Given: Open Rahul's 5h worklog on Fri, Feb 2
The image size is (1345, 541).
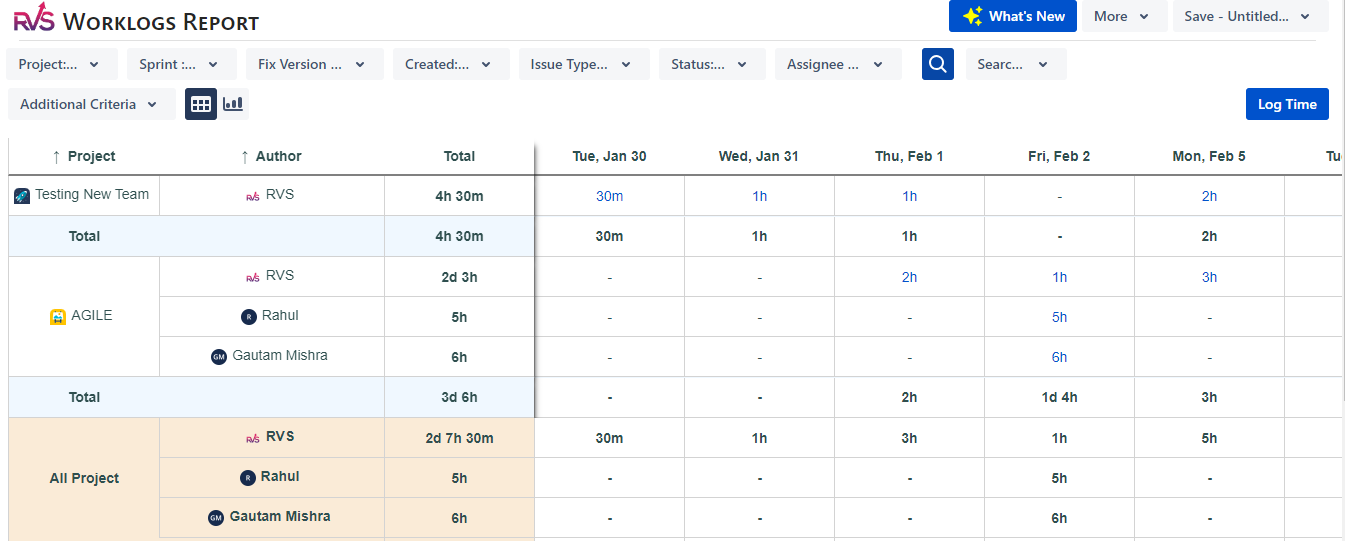Looking at the screenshot, I should click(1059, 317).
